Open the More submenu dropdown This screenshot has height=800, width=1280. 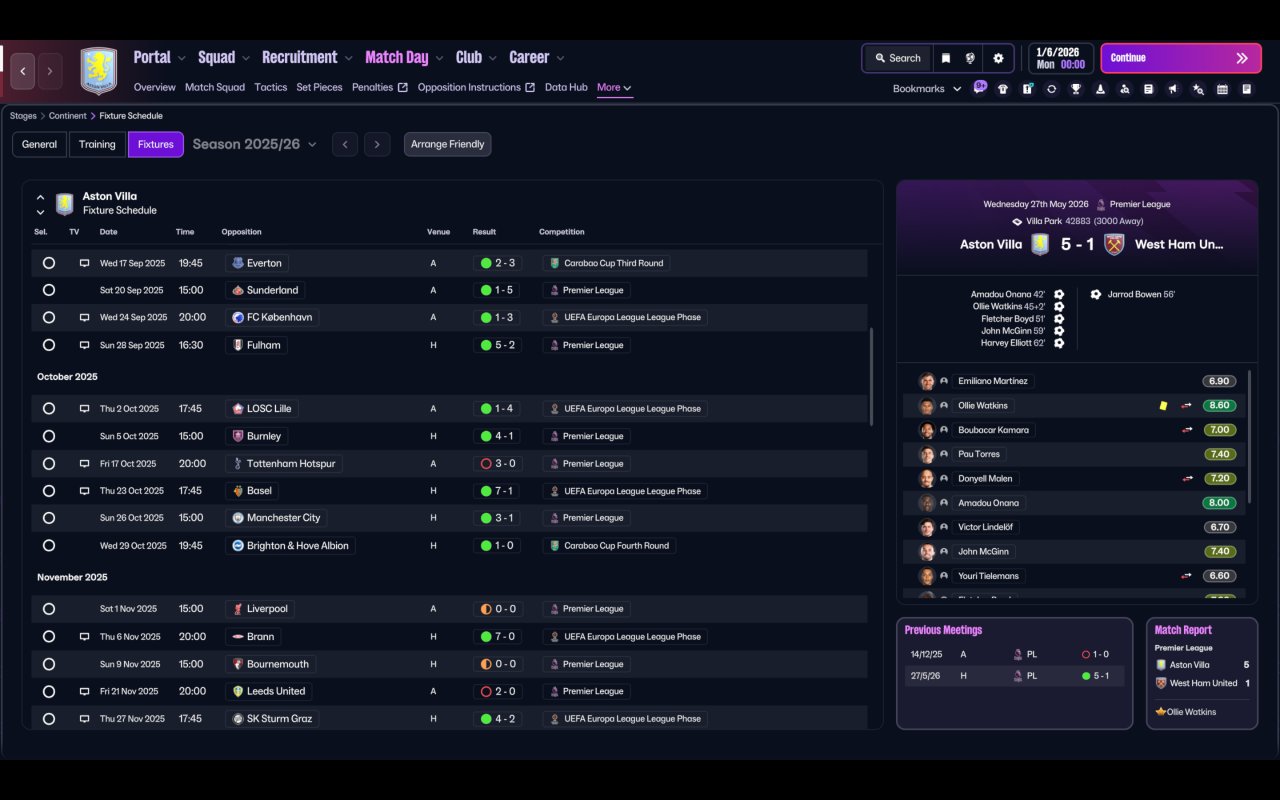[614, 87]
